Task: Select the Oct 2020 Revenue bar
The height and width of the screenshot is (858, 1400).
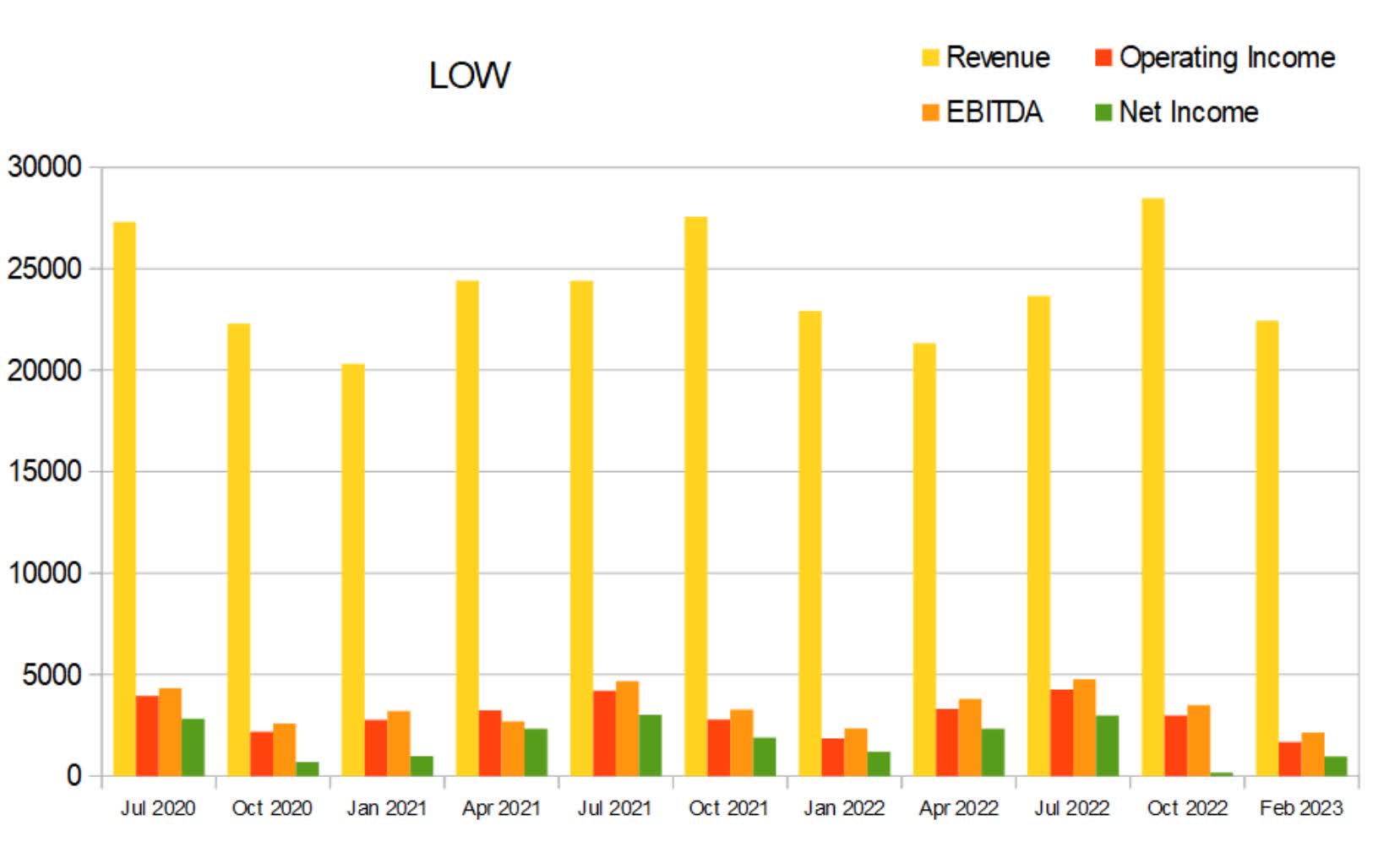Action: pyautogui.click(x=239, y=550)
